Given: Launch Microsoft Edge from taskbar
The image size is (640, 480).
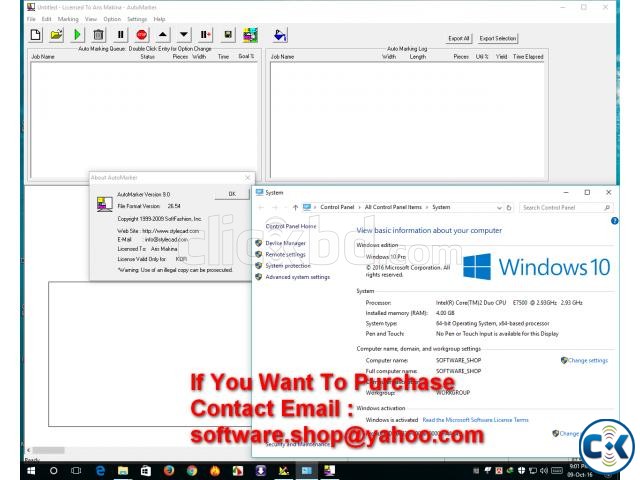Looking at the screenshot, I should point(100,471).
